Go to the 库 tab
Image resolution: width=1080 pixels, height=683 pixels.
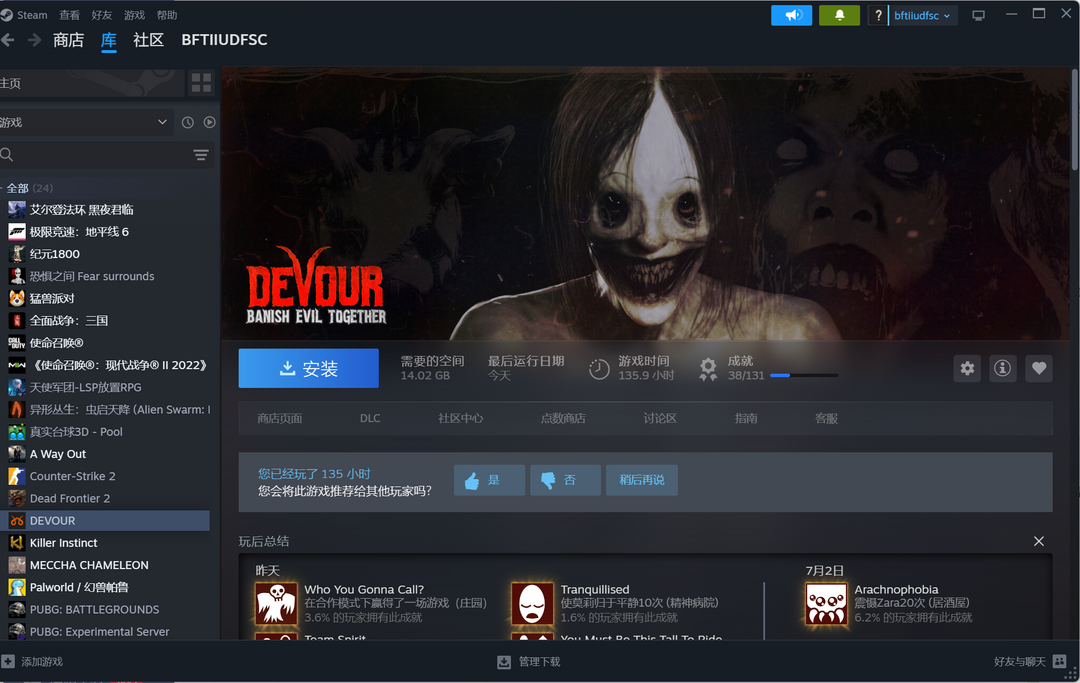coord(109,40)
